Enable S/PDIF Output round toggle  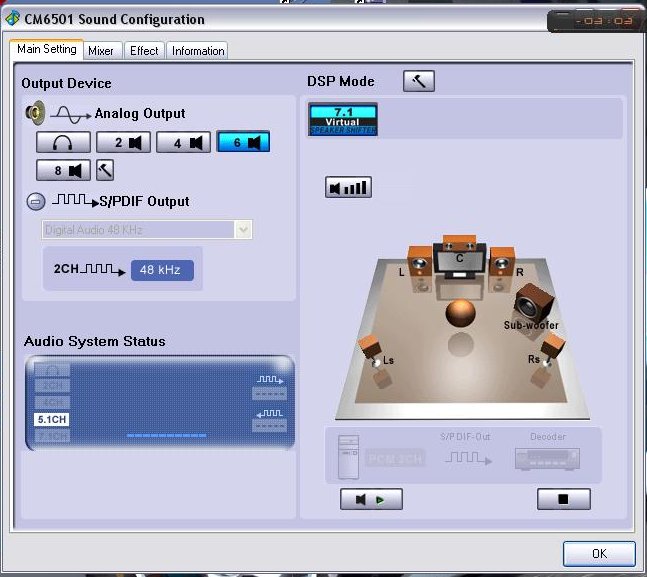36,201
